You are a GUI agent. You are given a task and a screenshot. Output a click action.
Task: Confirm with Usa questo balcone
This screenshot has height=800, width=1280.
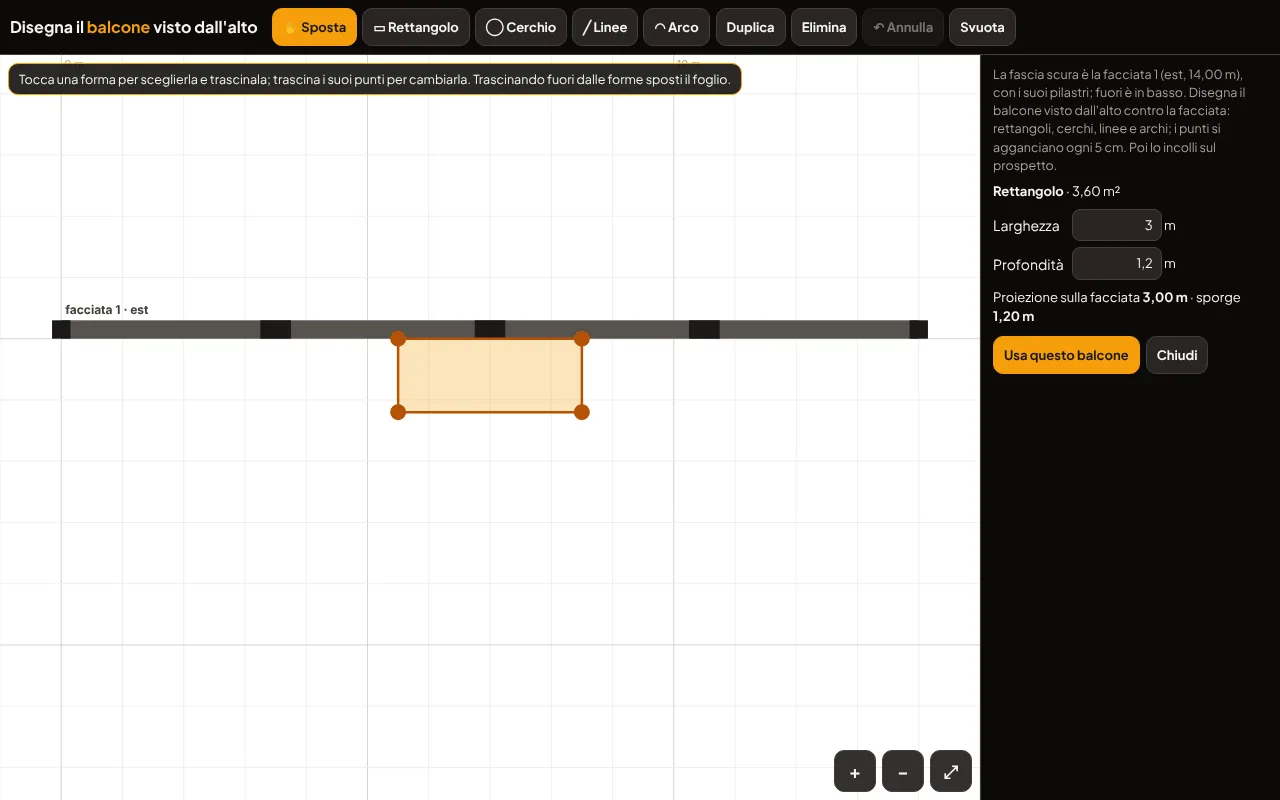click(x=1066, y=355)
